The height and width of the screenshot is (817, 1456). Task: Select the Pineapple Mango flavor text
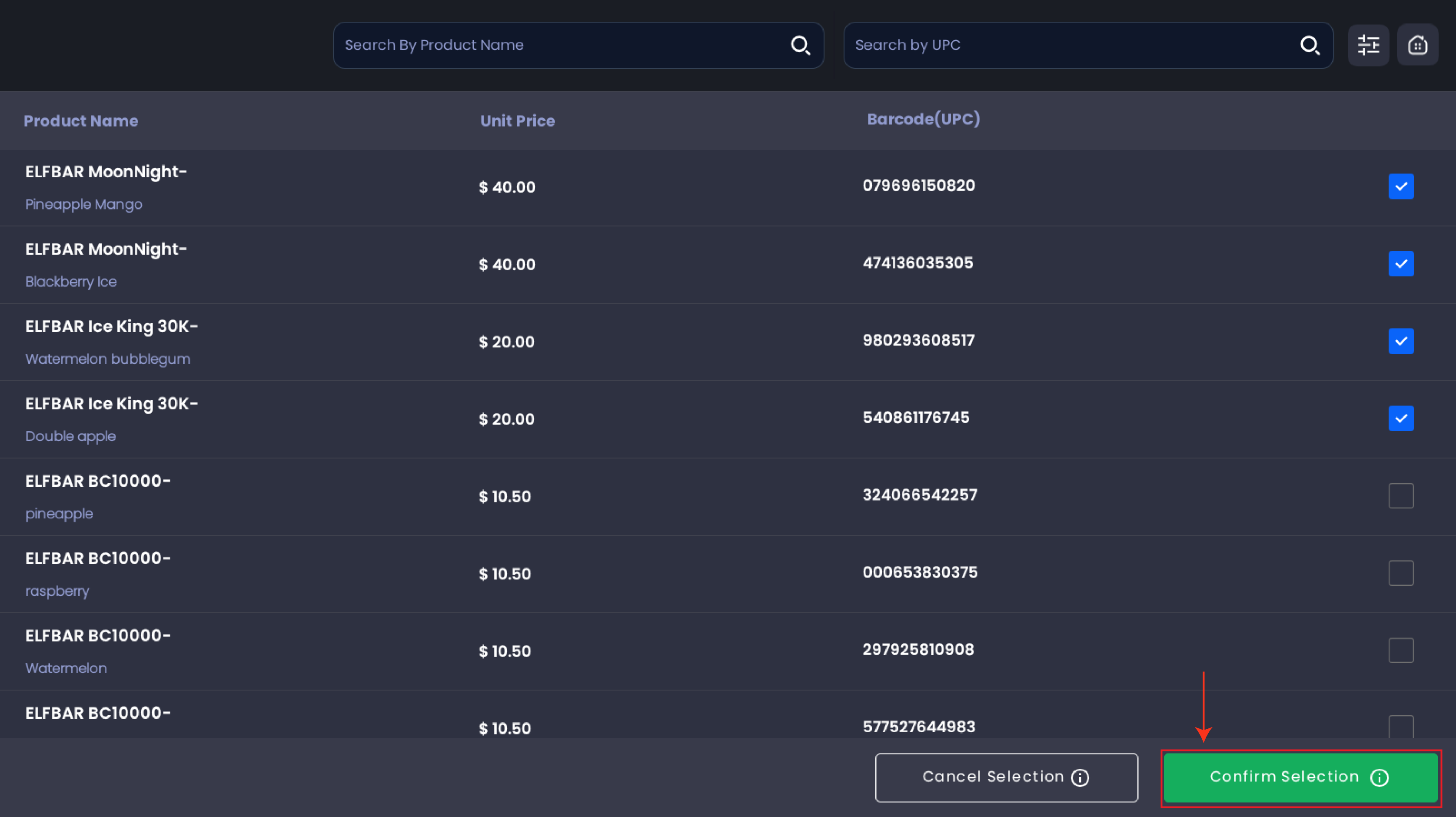(x=83, y=205)
